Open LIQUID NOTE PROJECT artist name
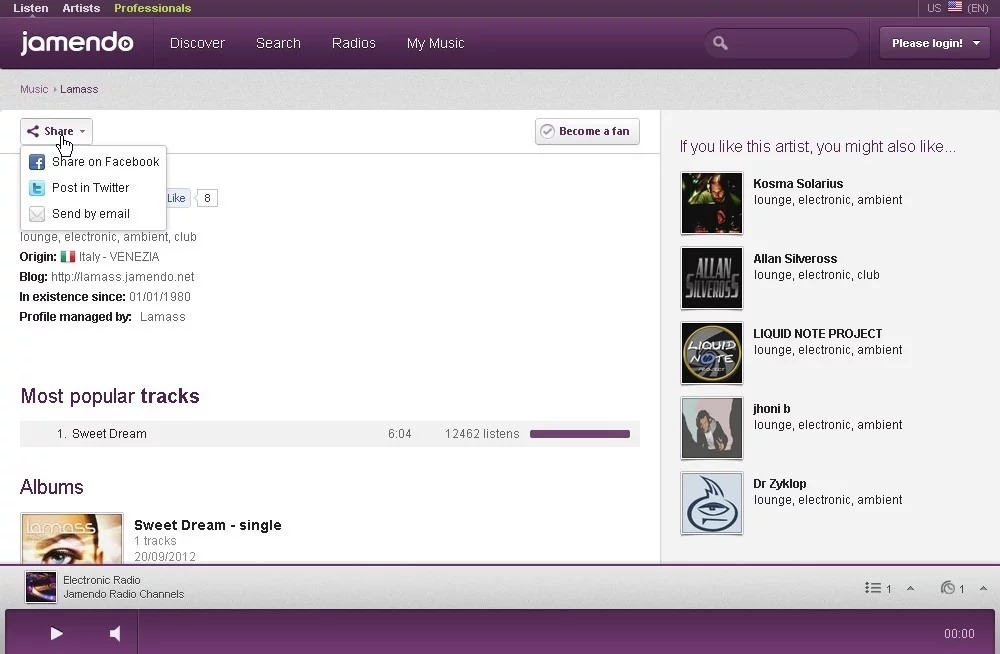This screenshot has width=1000, height=654. 818,334
